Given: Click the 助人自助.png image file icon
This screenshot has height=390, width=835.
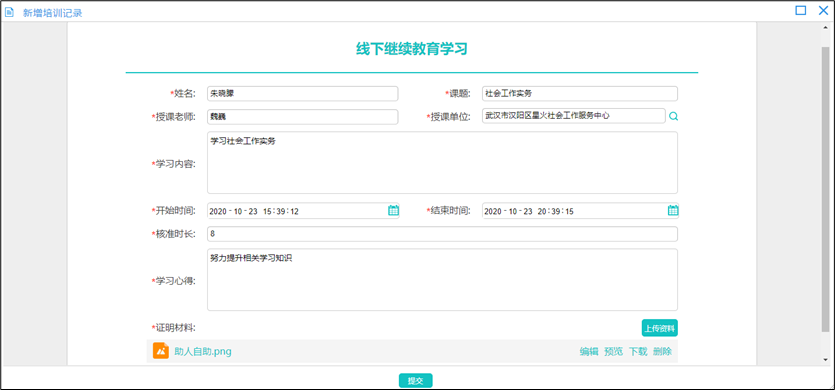Looking at the screenshot, I should pos(161,351).
